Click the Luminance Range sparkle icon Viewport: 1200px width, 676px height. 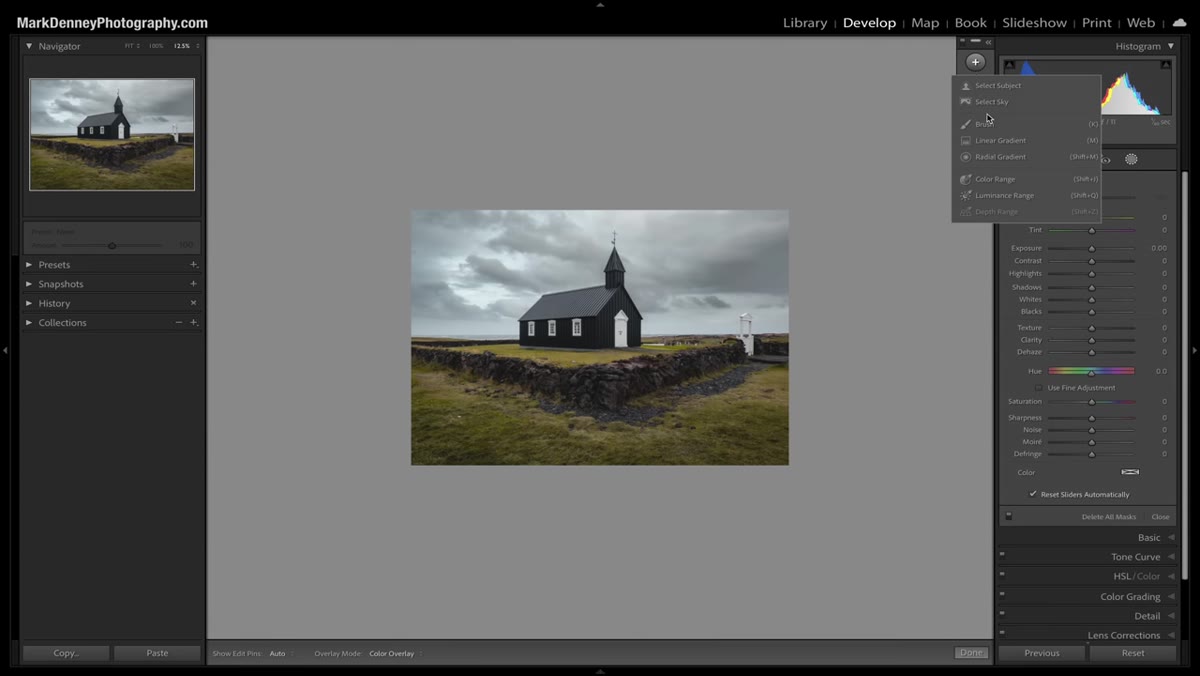[x=965, y=196]
